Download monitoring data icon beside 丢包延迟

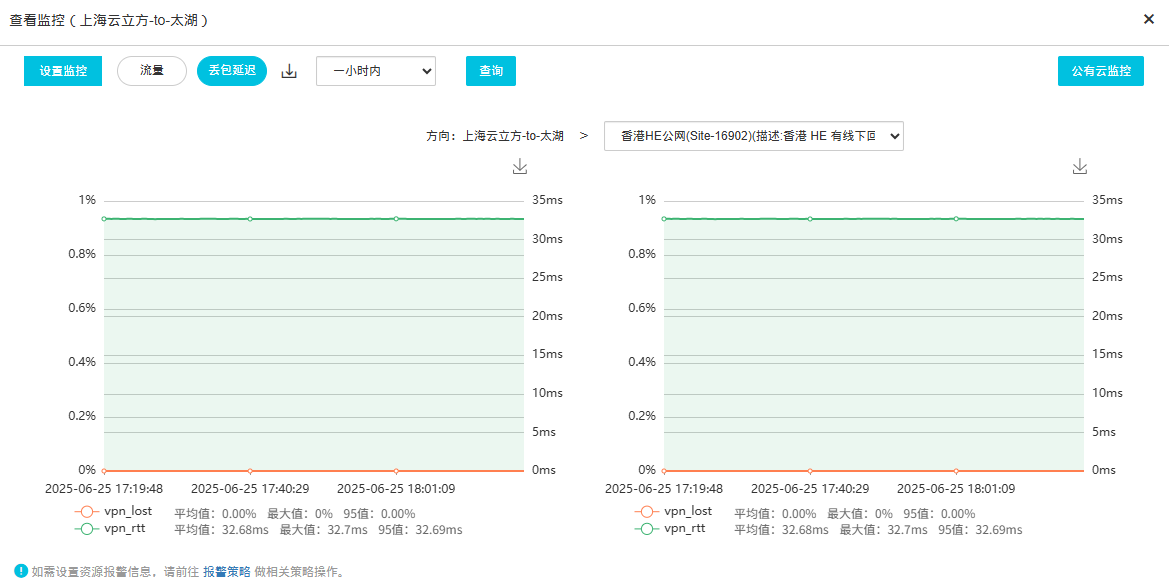pyautogui.click(x=289, y=71)
